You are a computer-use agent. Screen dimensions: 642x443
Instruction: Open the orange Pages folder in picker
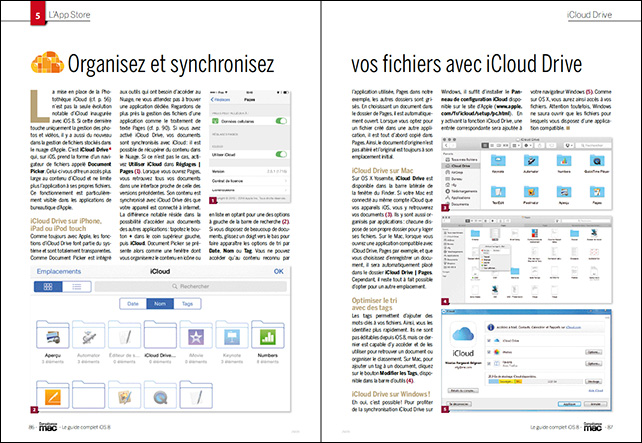tap(53, 394)
